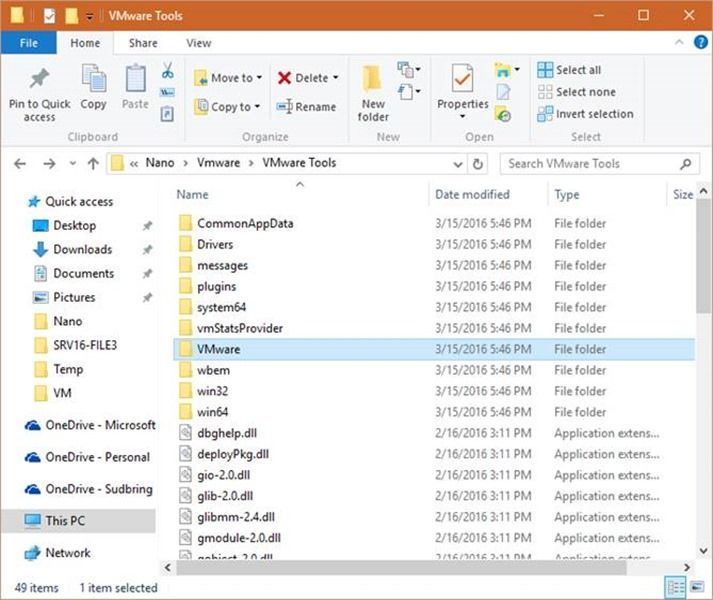713x600 pixels.
Task: Select the CommonAppData folder
Action: click(434, 223)
